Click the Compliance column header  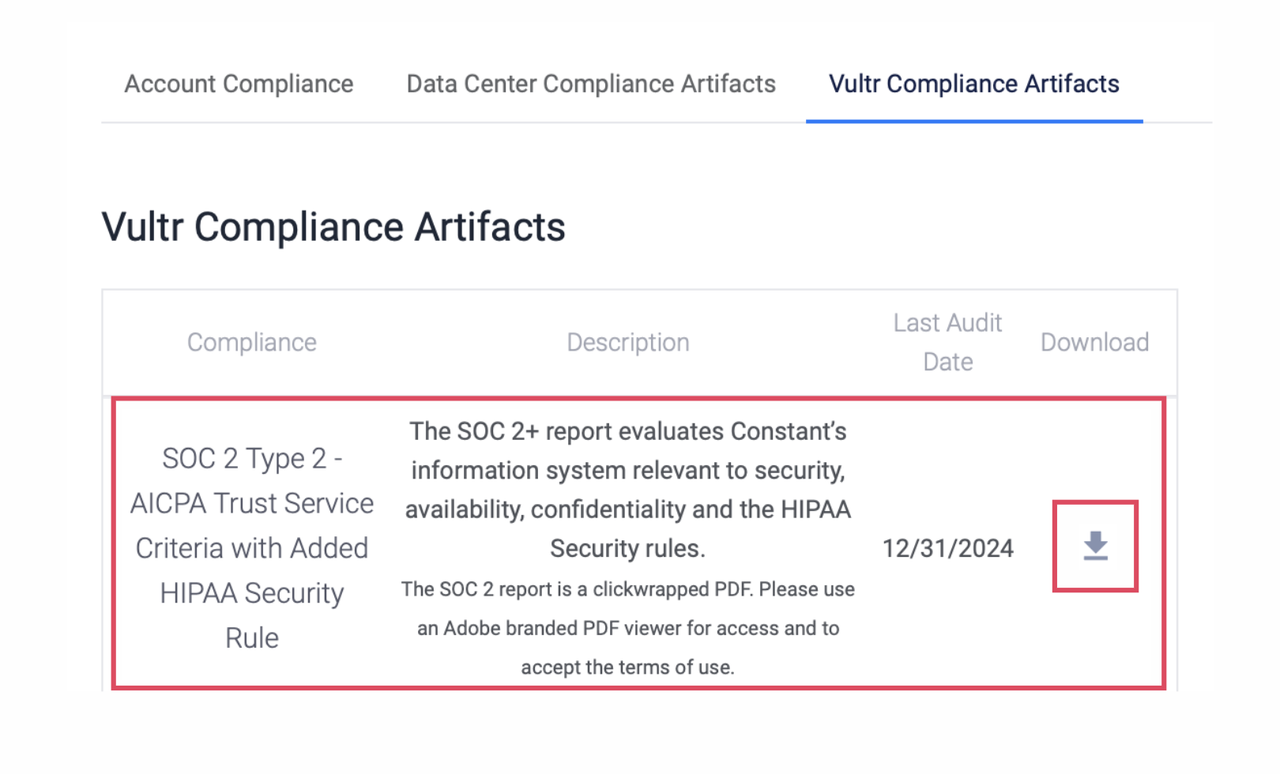[251, 342]
